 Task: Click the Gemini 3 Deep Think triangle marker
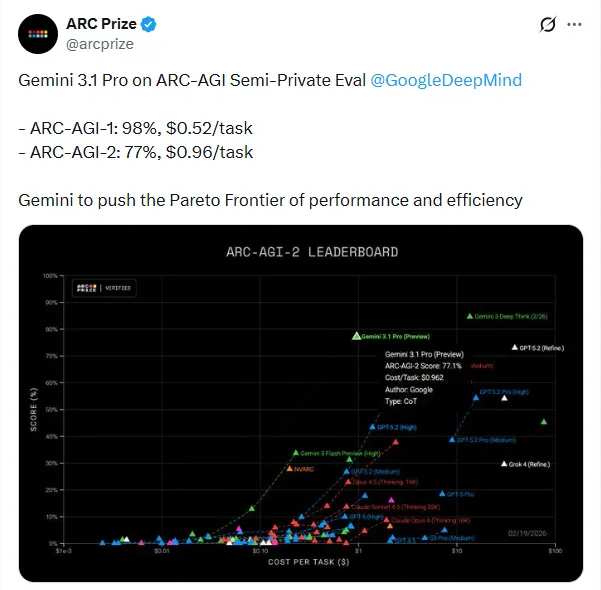469,316
